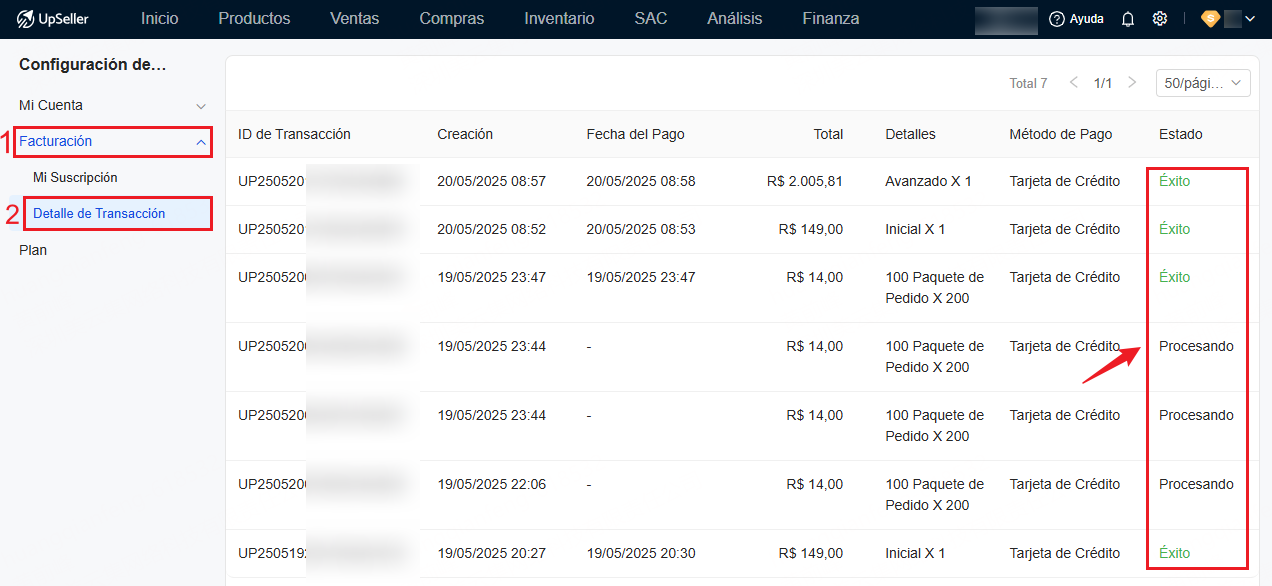Click the UpSeller logo
This screenshot has height=586, width=1272.
pos(52,19)
